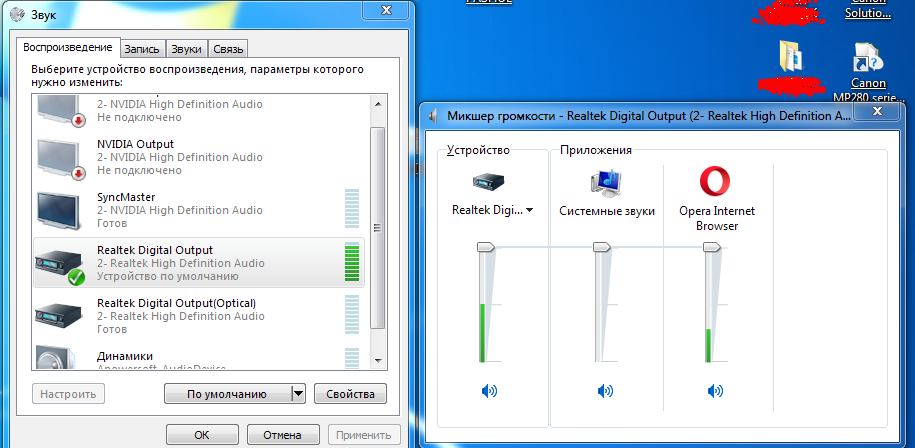Click the Системные звуки icon

606,183
